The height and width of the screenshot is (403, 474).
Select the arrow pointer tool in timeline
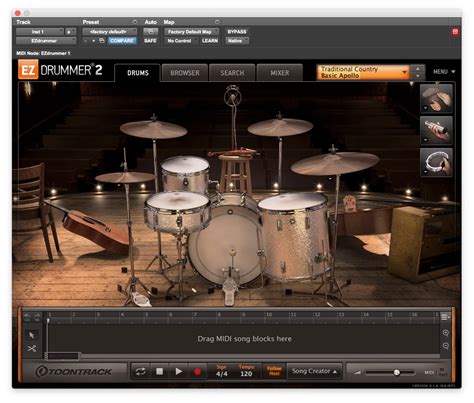click(x=32, y=335)
